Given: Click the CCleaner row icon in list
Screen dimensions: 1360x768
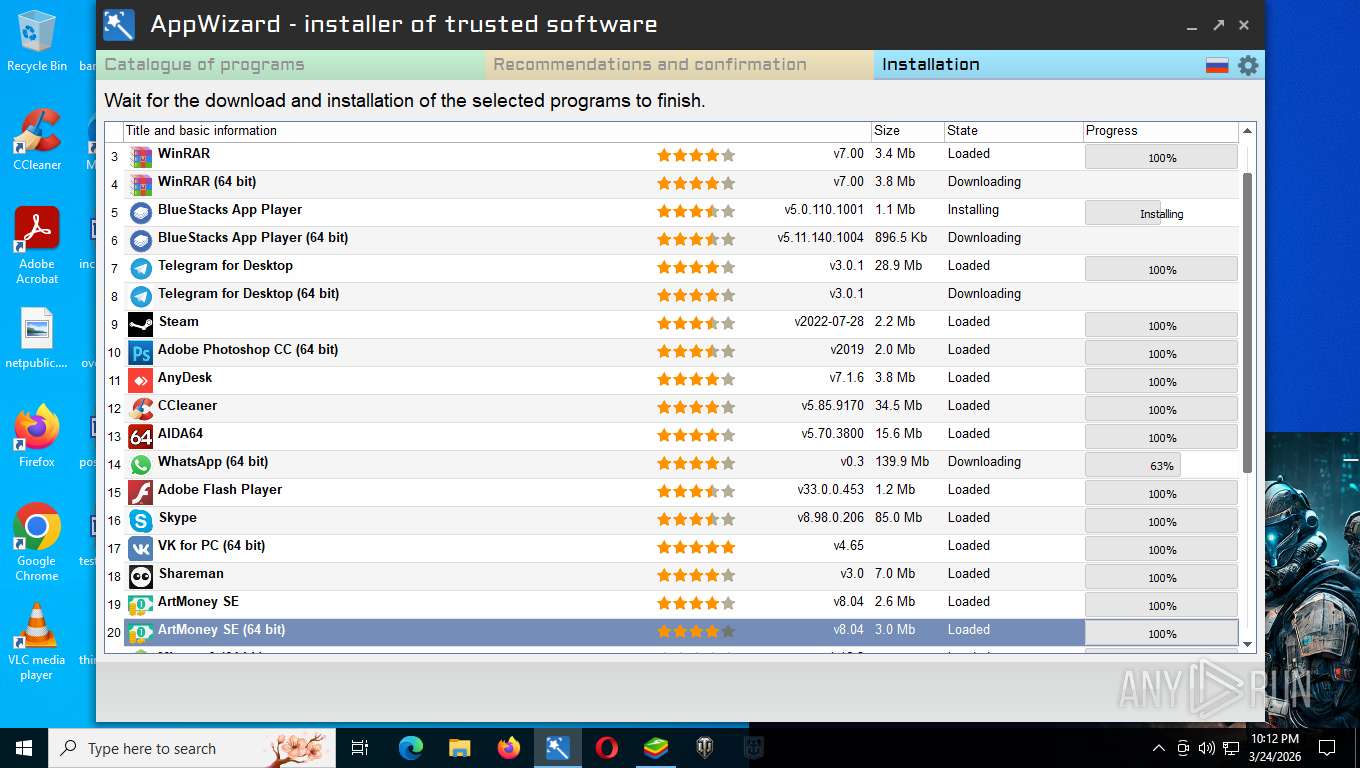Looking at the screenshot, I should click(141, 409).
